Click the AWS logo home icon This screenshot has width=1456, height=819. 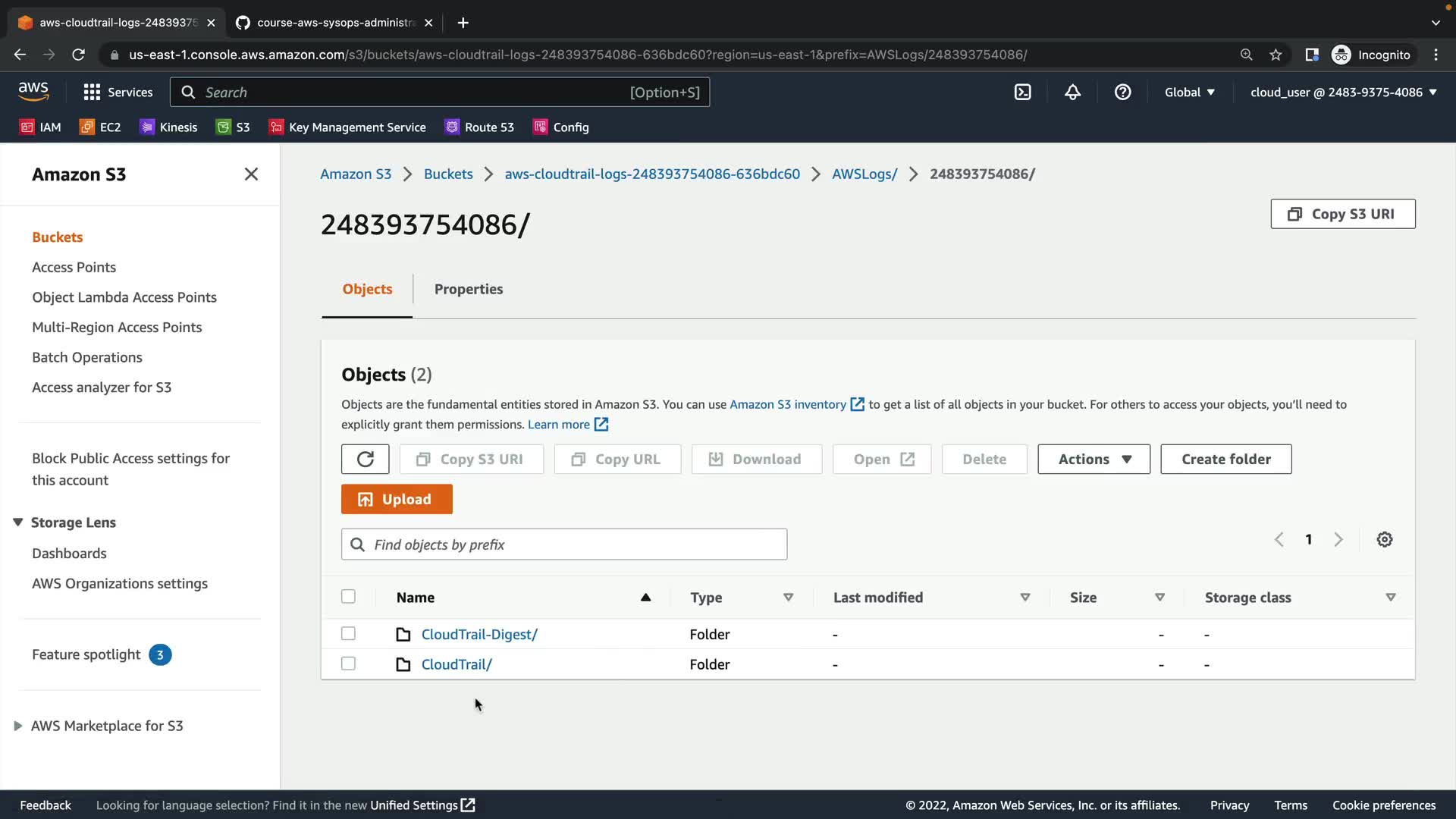[x=33, y=92]
